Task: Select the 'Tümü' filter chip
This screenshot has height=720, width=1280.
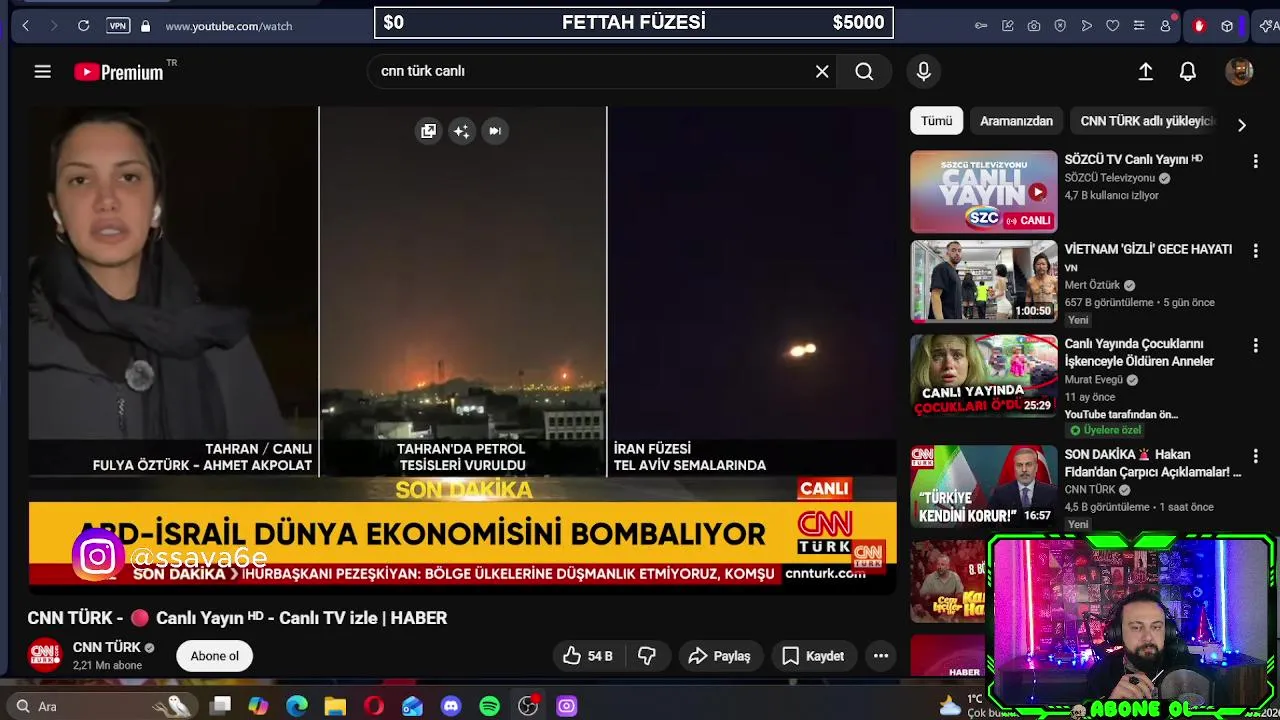Action: [x=937, y=121]
